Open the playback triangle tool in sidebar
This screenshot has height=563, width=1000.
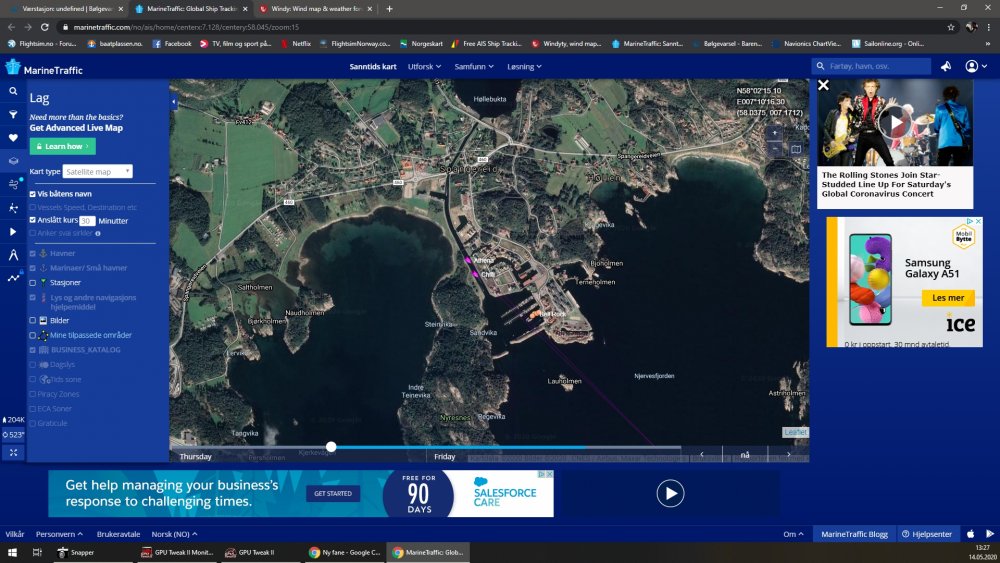tap(13, 231)
